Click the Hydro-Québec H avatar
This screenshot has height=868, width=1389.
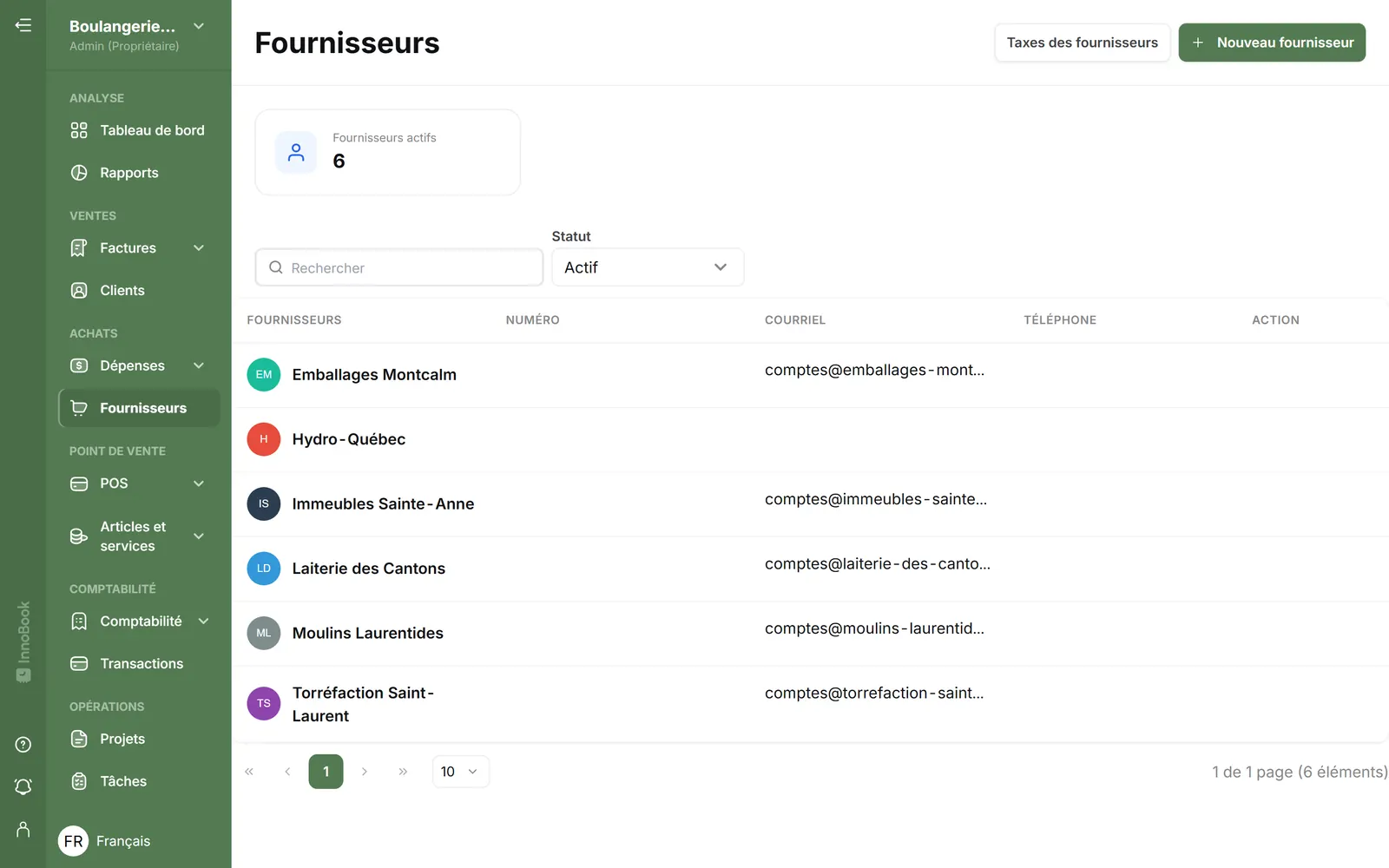coord(264,439)
